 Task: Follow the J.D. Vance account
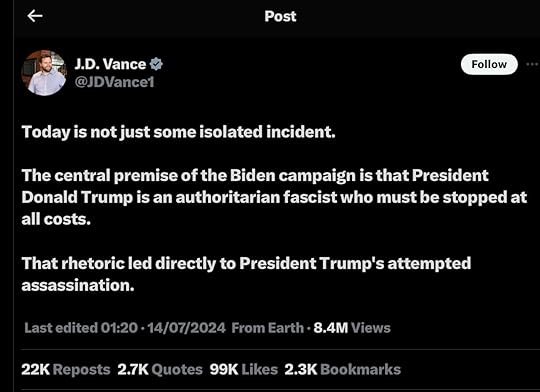(489, 64)
